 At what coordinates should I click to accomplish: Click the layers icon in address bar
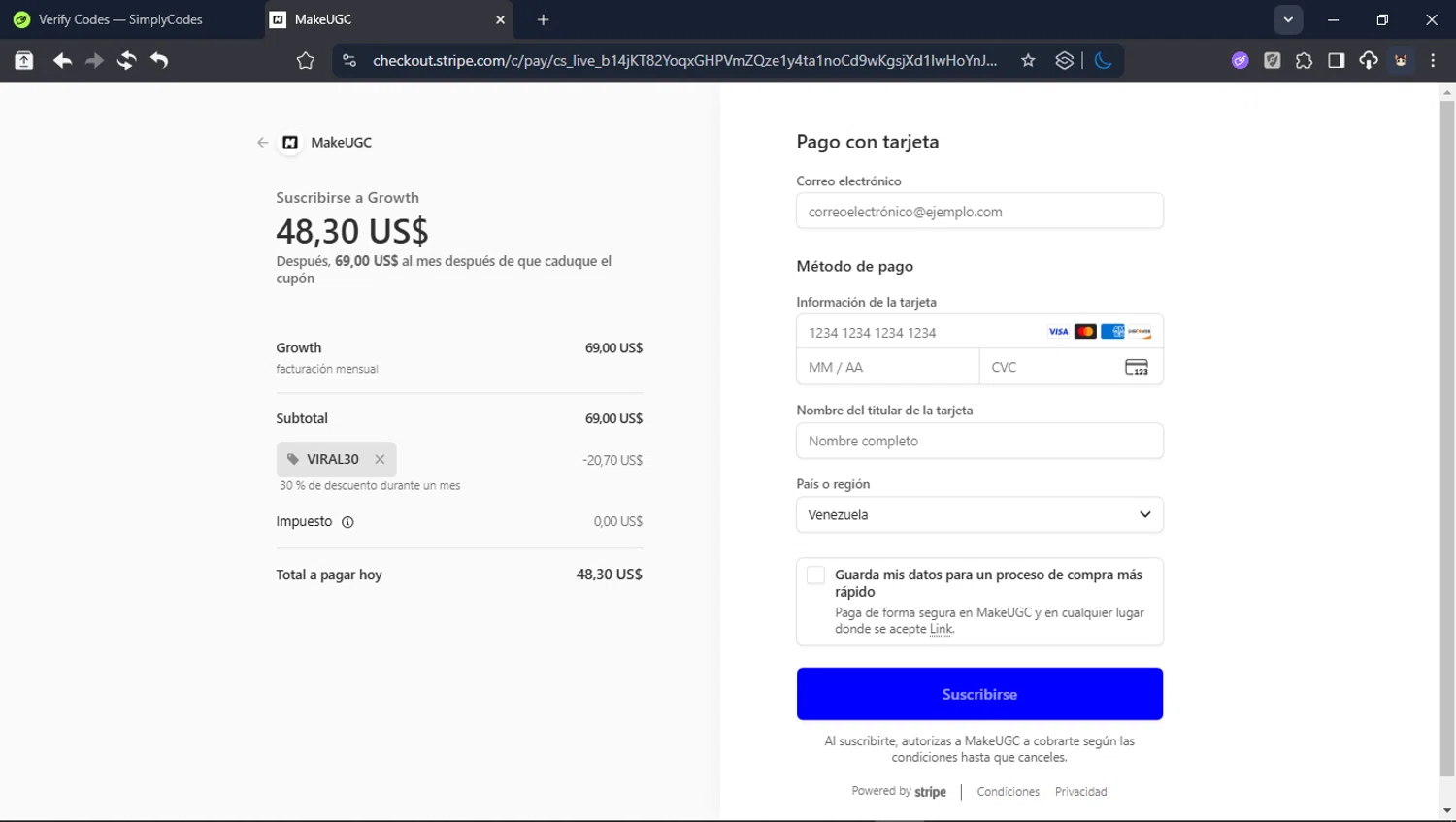pyautogui.click(x=1064, y=60)
